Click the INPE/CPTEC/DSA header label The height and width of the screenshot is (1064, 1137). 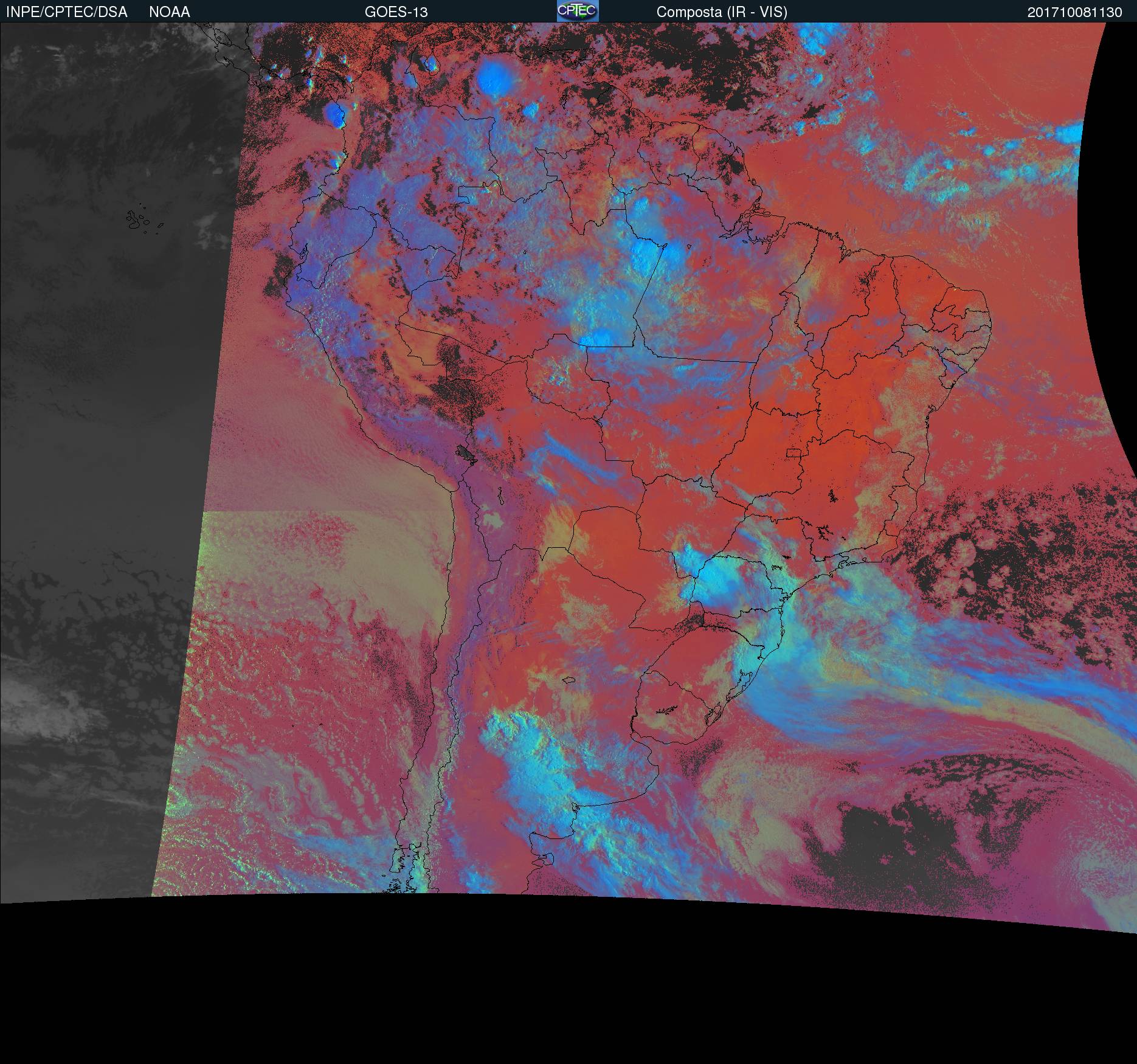(x=67, y=12)
